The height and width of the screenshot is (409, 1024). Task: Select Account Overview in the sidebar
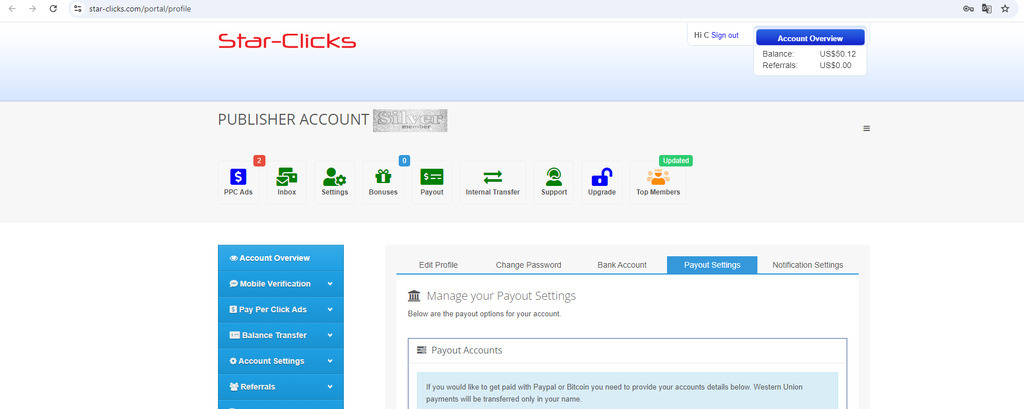(281, 258)
